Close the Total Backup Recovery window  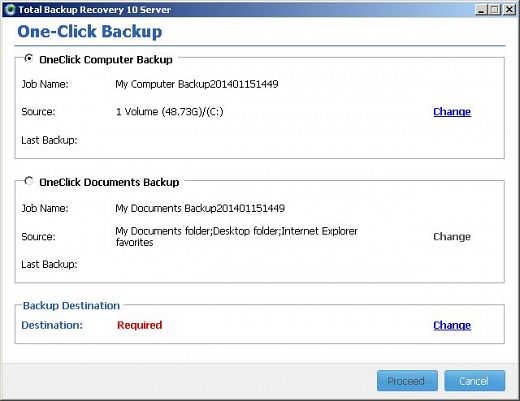coord(509,9)
